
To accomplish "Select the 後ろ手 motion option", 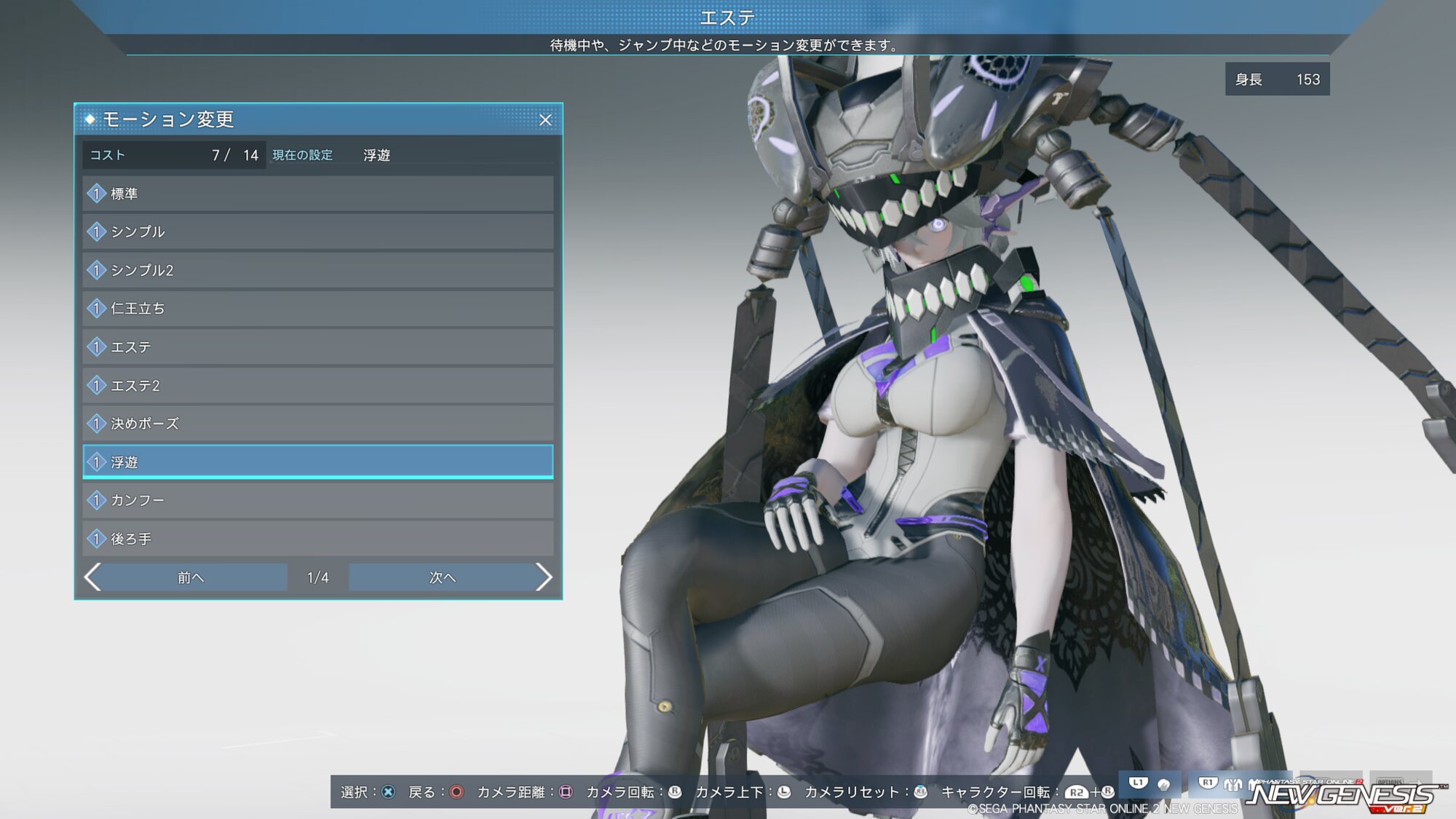I will (317, 539).
